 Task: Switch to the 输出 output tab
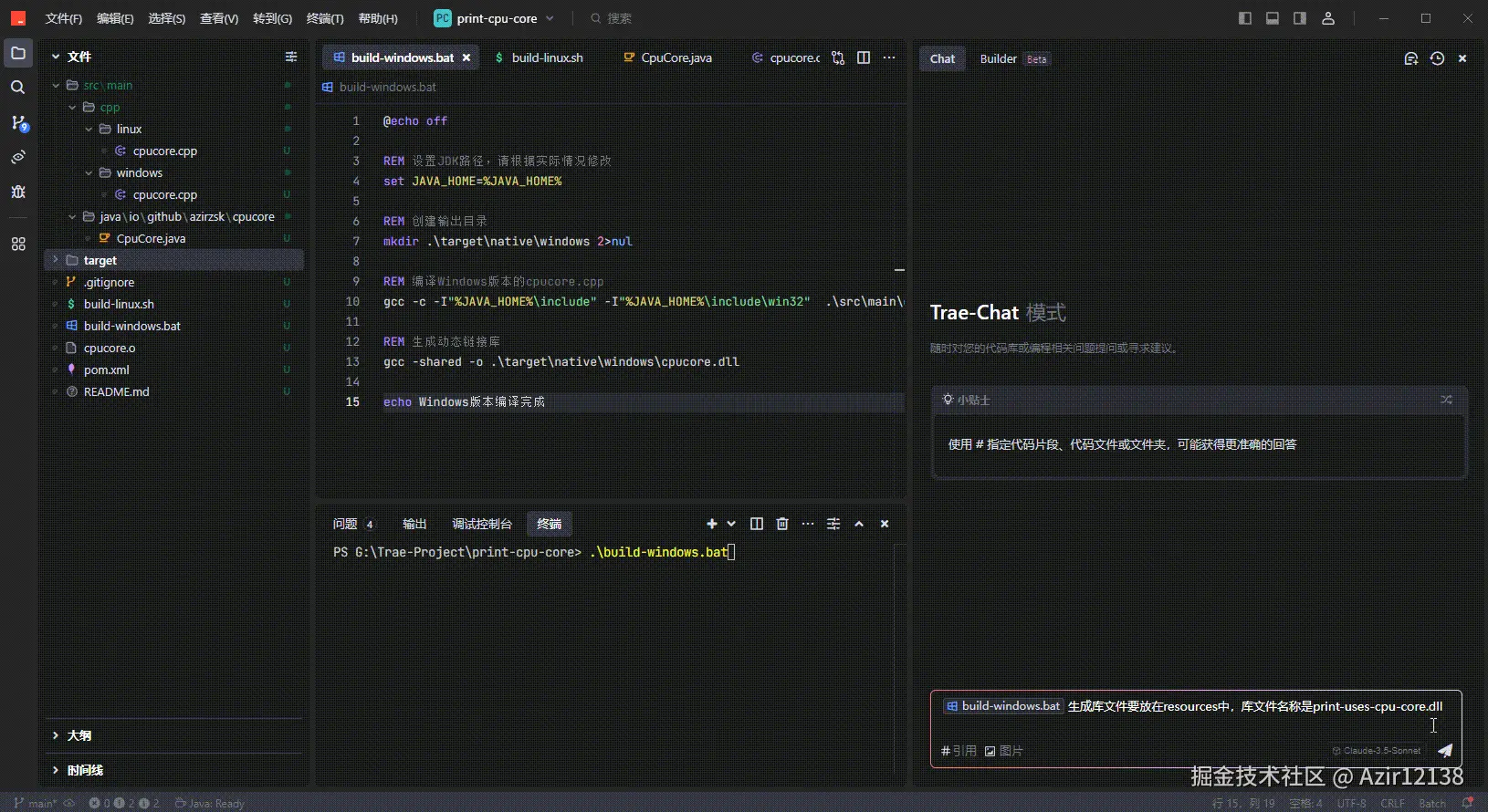(414, 524)
